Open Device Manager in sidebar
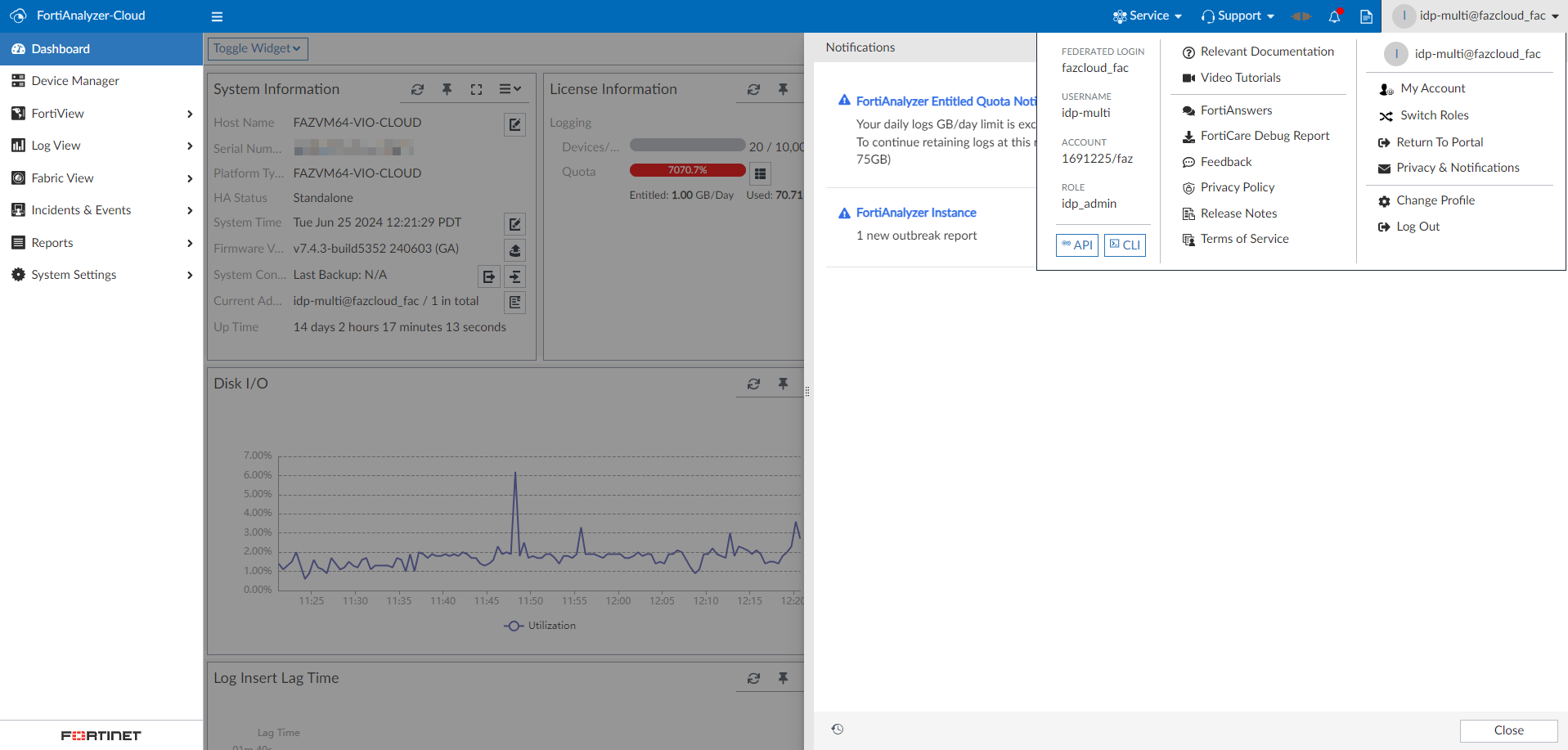 75,81
